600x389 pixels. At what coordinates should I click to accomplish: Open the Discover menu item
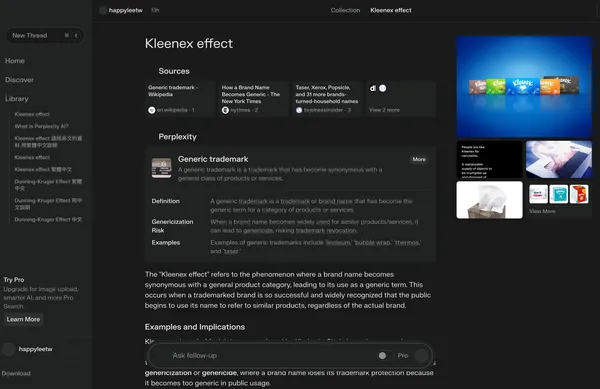(19, 80)
